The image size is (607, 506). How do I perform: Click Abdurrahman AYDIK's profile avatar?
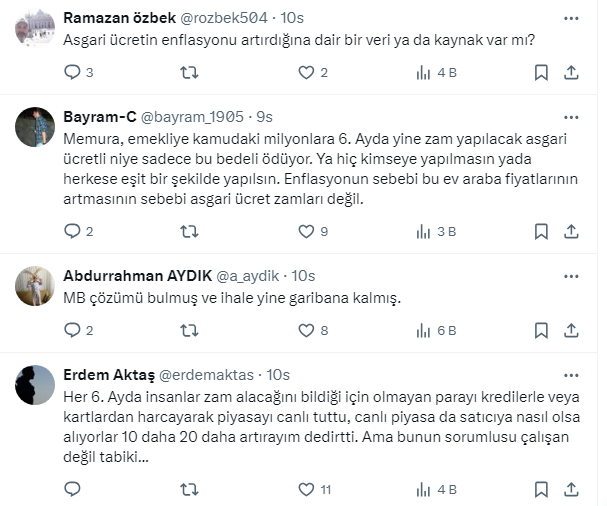[35, 287]
